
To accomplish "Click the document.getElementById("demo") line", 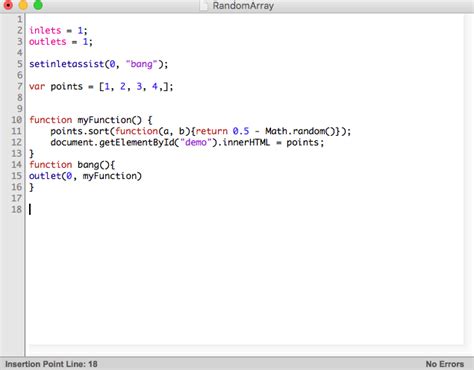I will pyautogui.click(x=187, y=142).
